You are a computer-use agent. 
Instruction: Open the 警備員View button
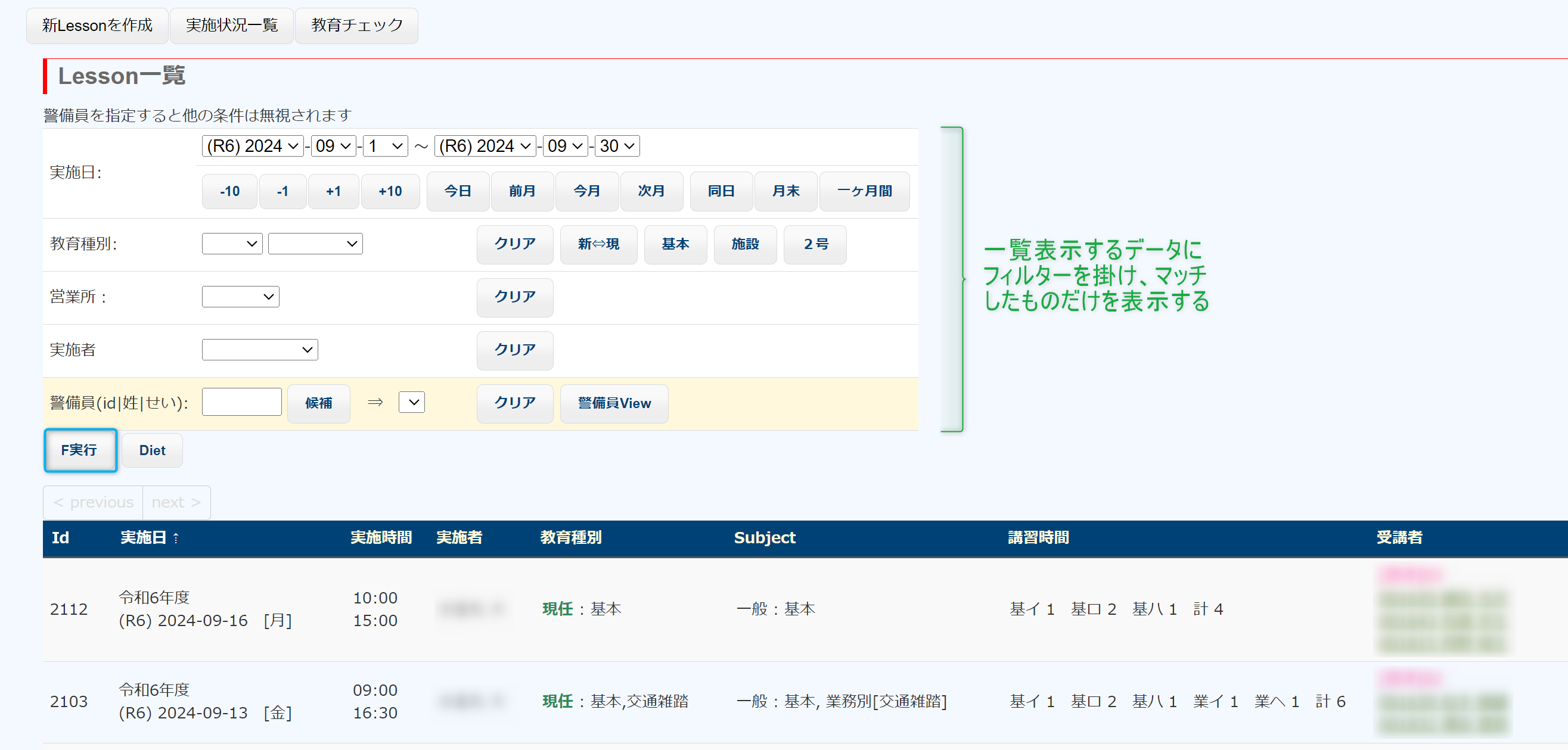click(x=614, y=403)
